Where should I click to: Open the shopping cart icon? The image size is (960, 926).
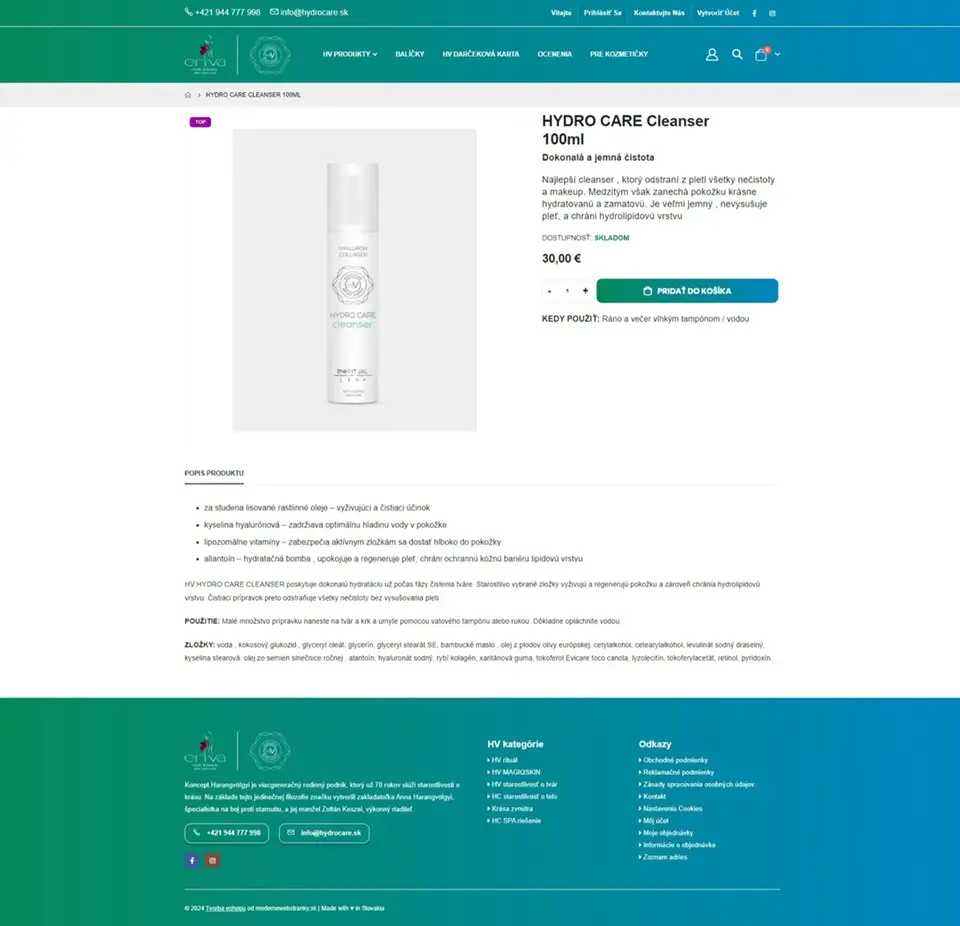tap(761, 55)
